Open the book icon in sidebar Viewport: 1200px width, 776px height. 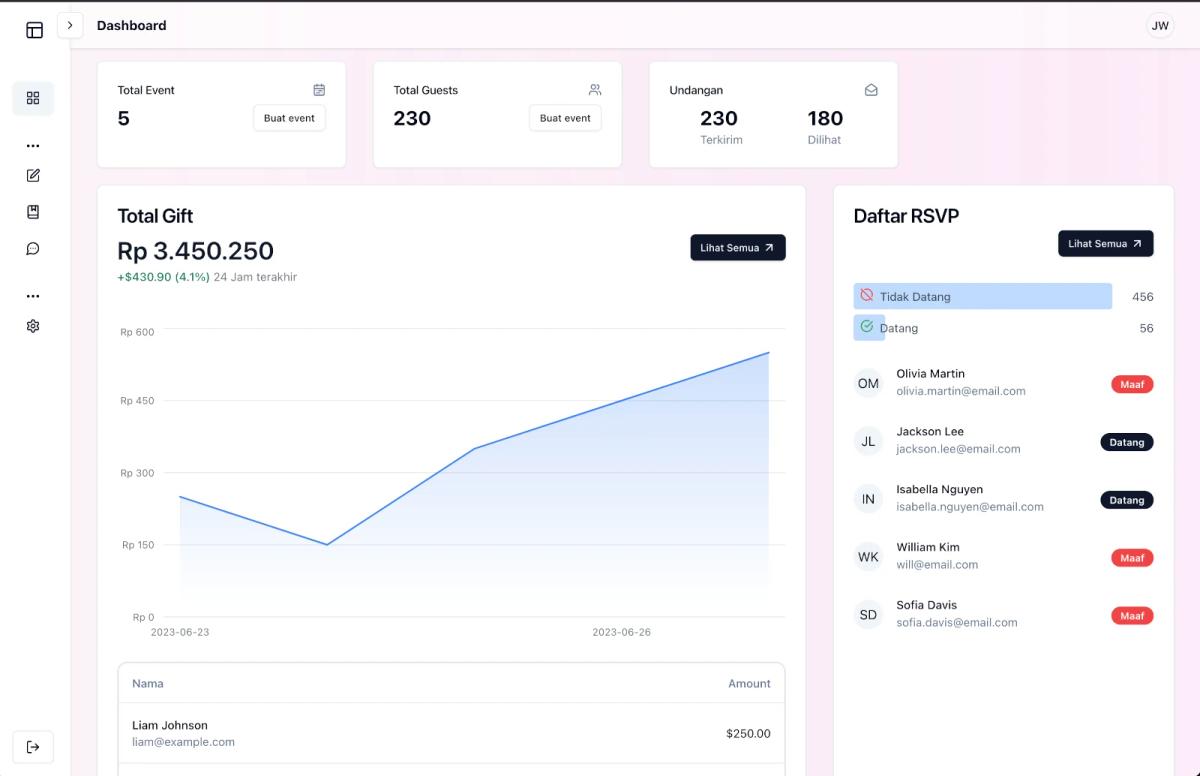pos(33,212)
